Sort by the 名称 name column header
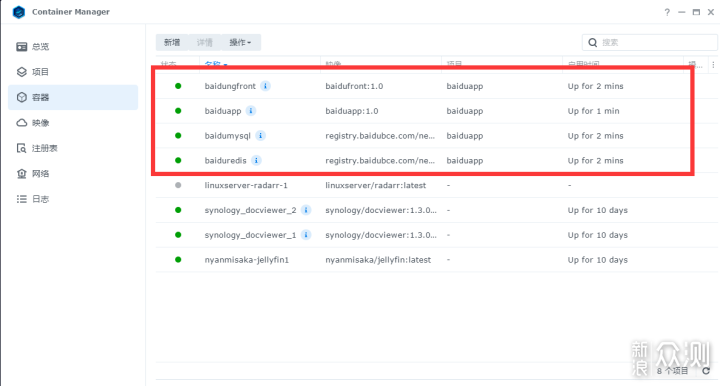The image size is (720, 386). 216,64
